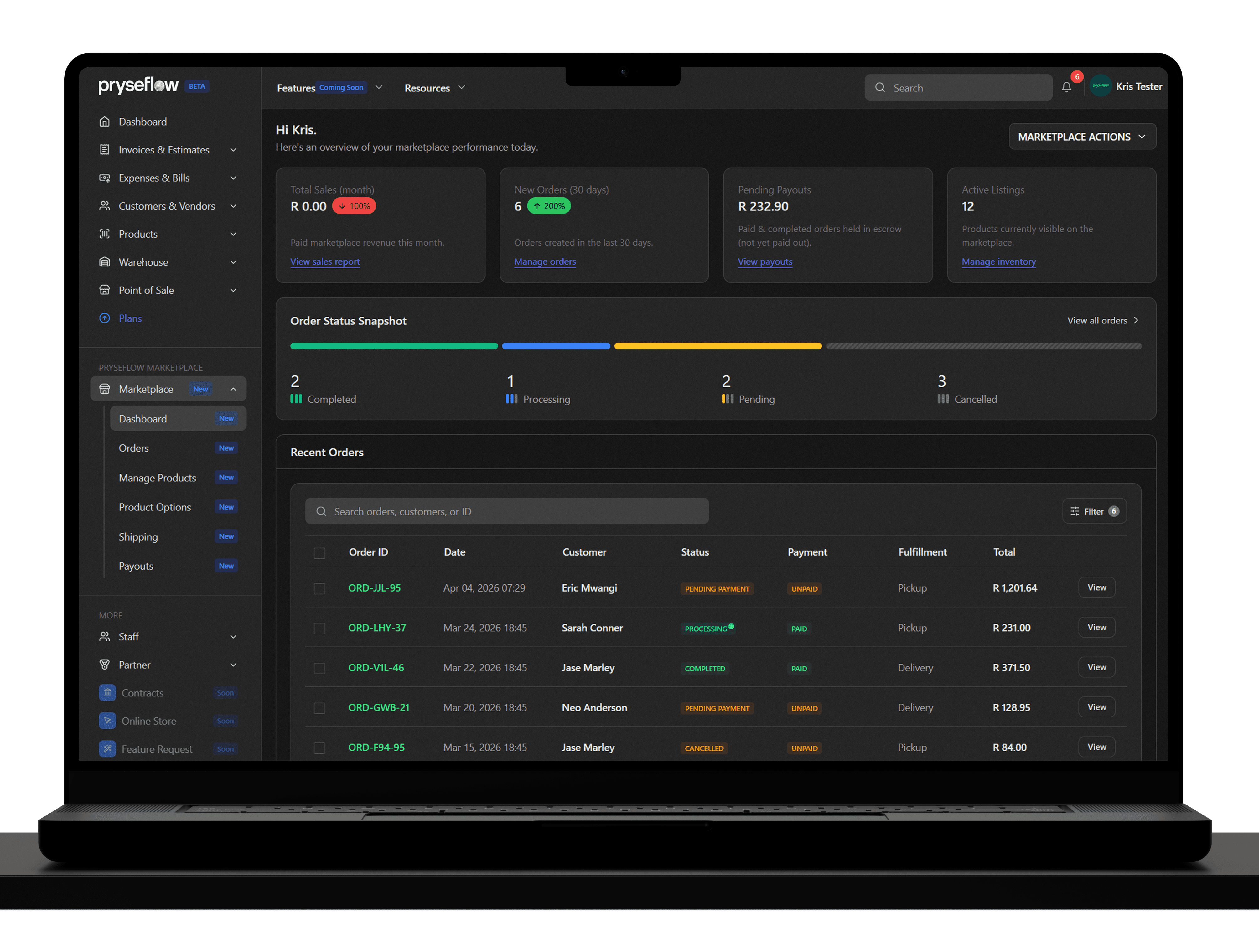Select the checkbox for order ORD-V1L-46

coord(319,668)
